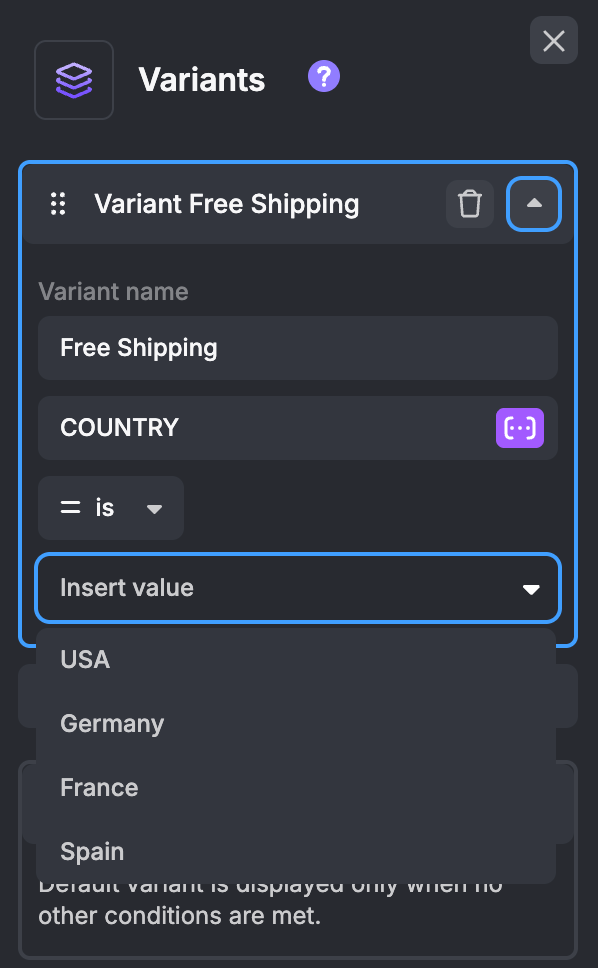This screenshot has height=968, width=598.
Task: Select Germany from the country list
Action: (112, 723)
